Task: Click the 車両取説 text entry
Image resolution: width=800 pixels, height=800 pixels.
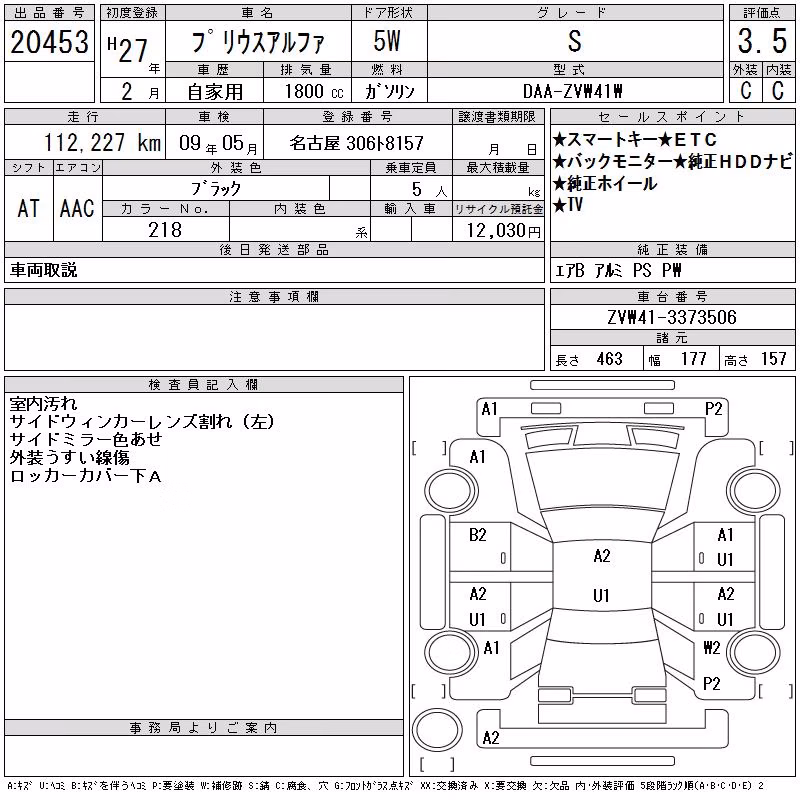Action: point(43,270)
